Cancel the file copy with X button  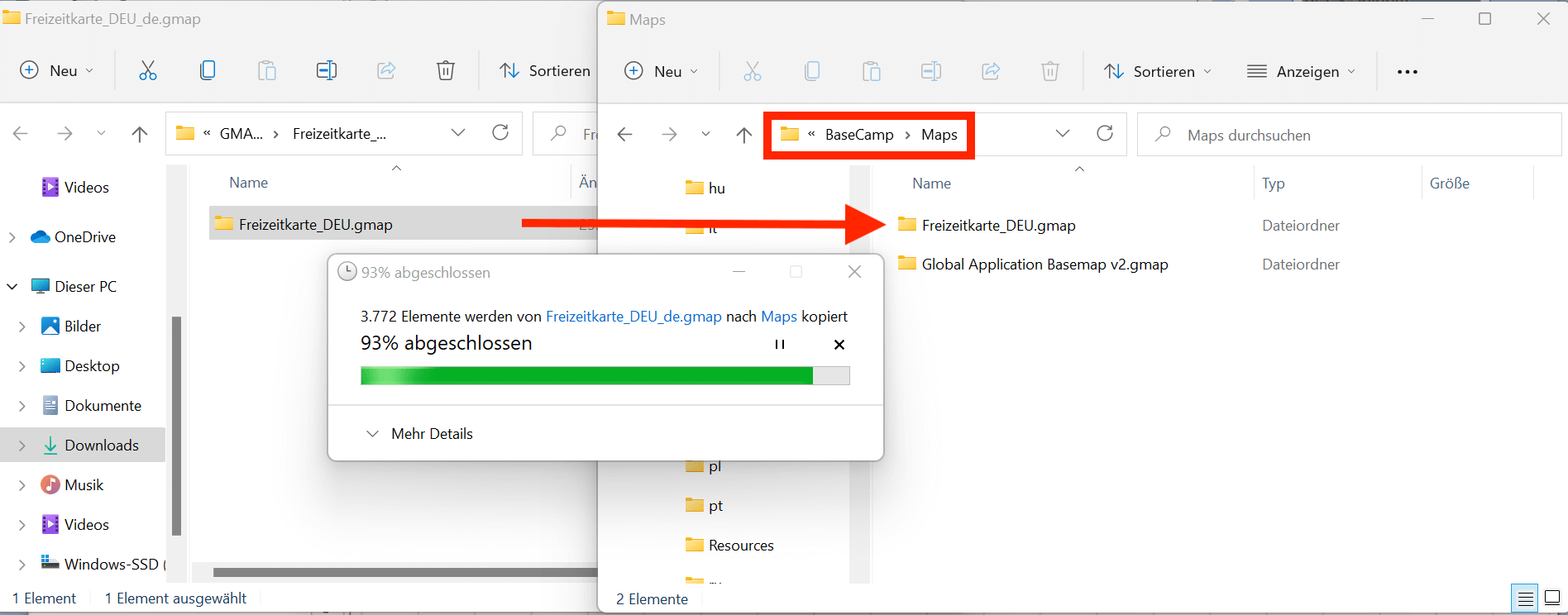pos(839,345)
